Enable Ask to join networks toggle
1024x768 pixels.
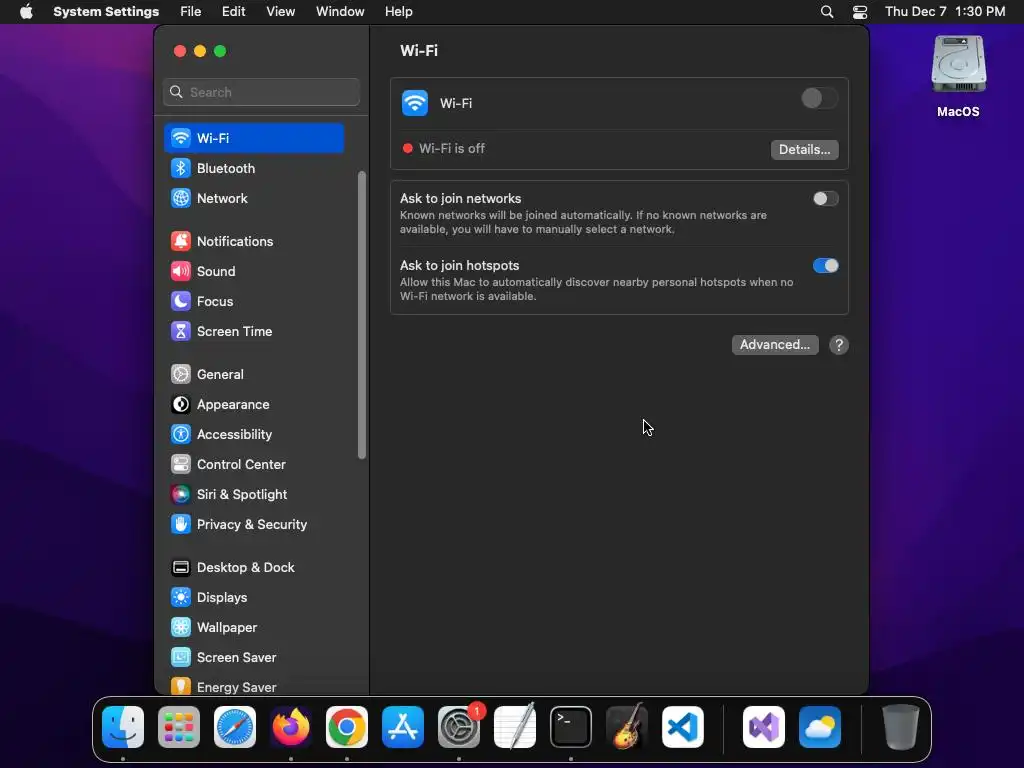(825, 199)
